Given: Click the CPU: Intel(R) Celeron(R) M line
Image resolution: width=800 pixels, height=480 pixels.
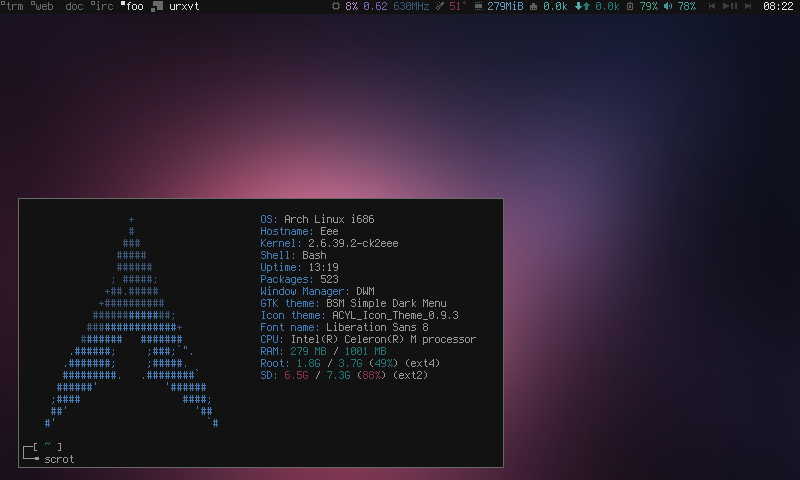Looking at the screenshot, I should click(368, 339).
